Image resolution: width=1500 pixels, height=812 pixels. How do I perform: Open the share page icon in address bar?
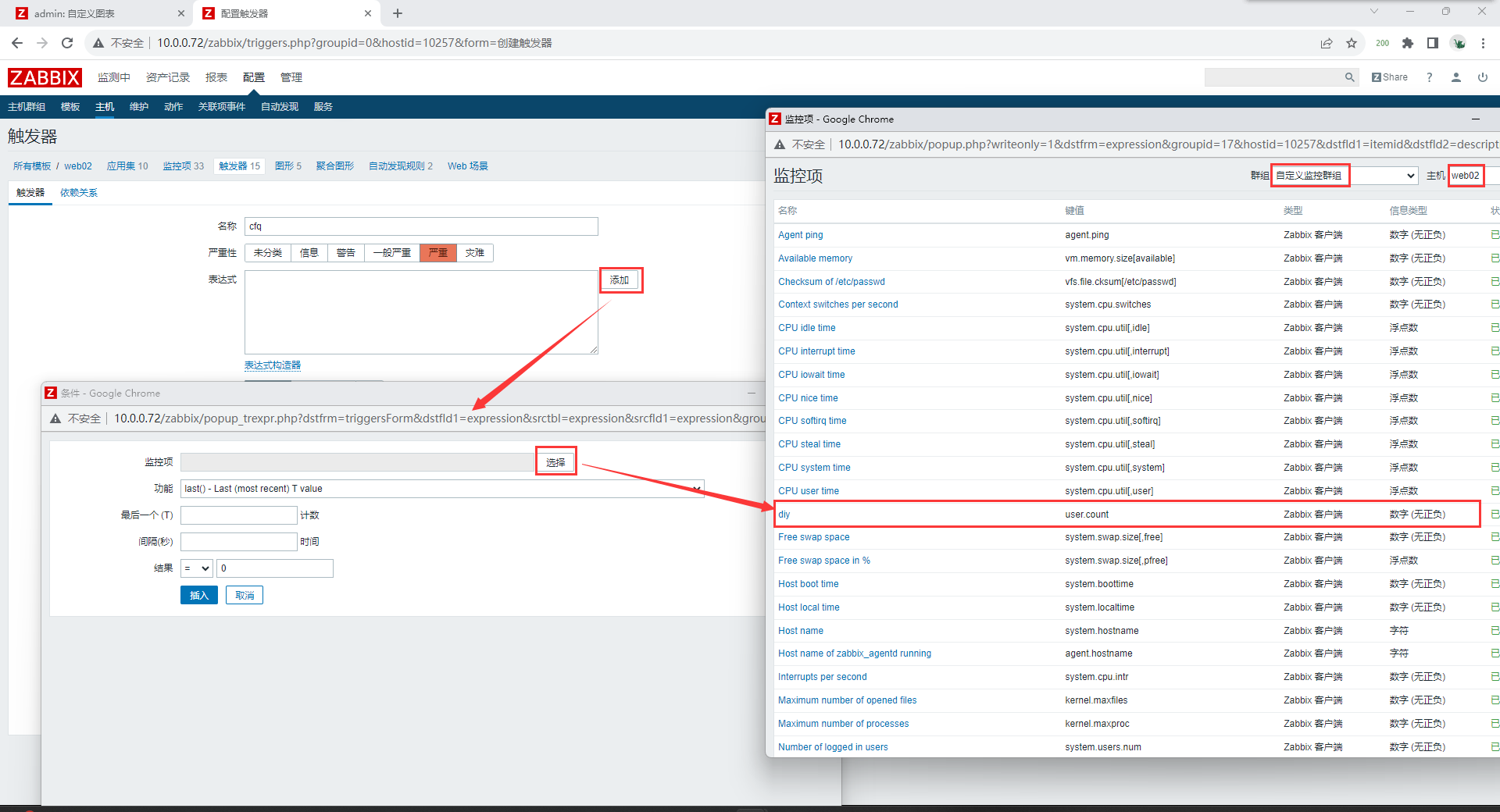(1327, 43)
